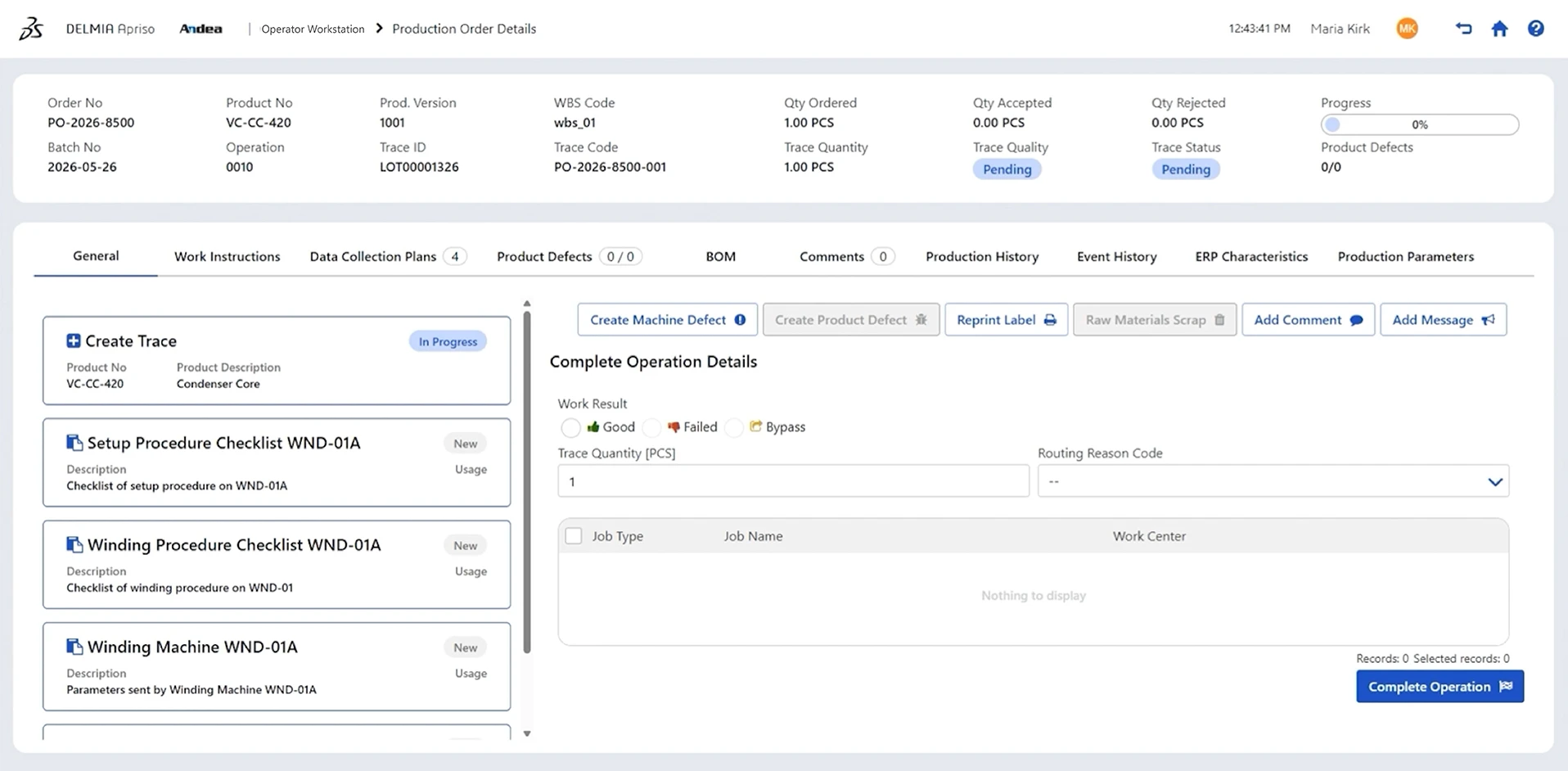Viewport: 1568px width, 771px height.
Task: Click the product number VC-CC-420 in header
Action: coord(259,123)
